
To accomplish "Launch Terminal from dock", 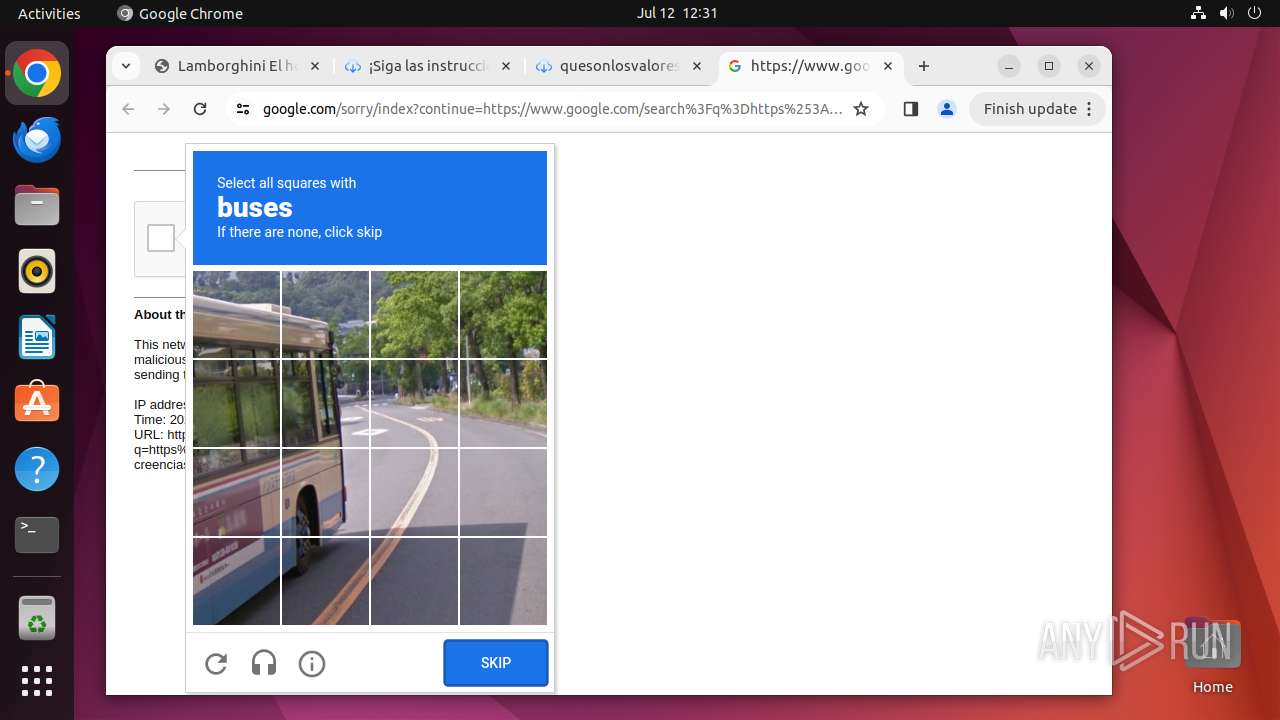I will 37,535.
